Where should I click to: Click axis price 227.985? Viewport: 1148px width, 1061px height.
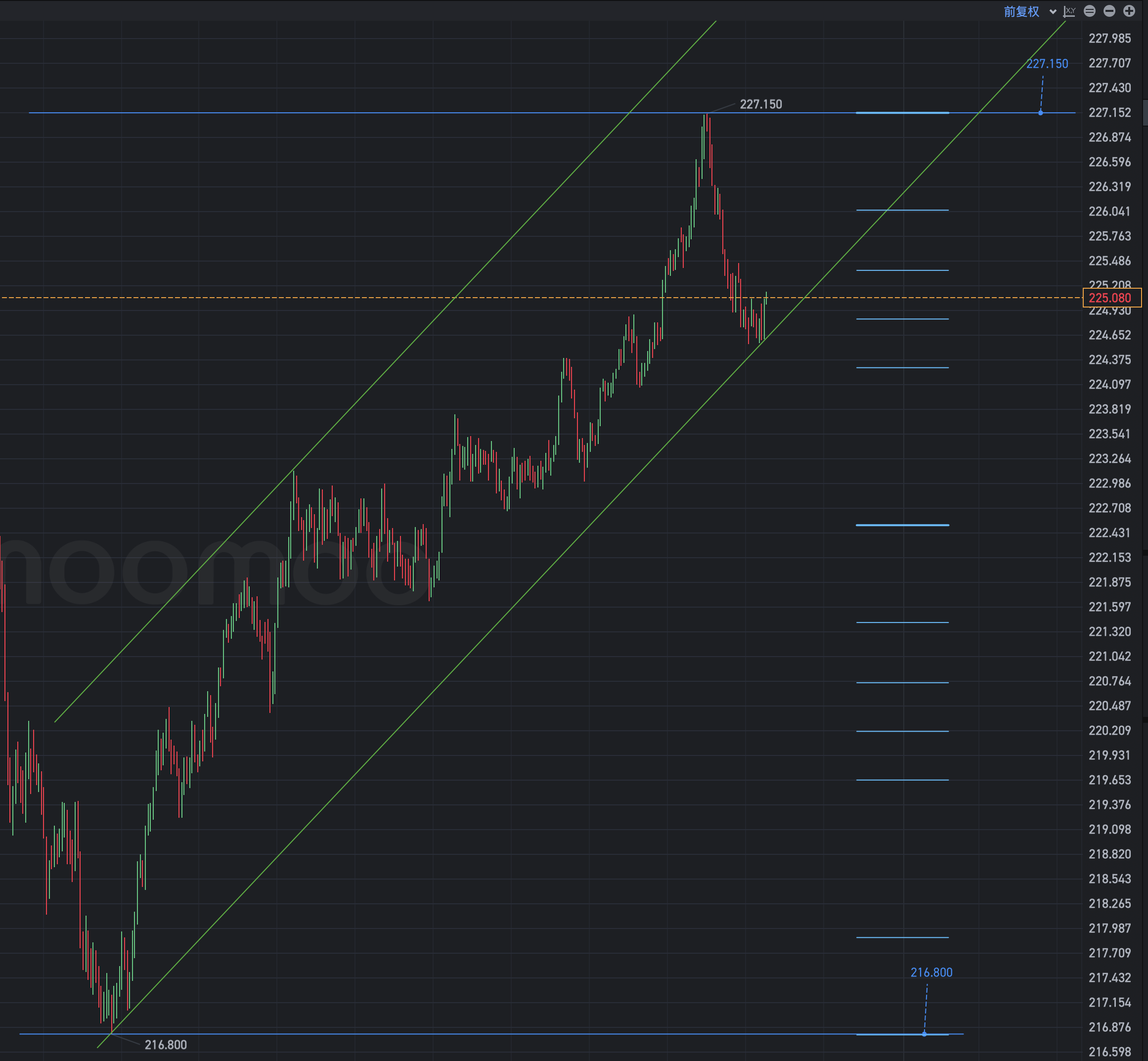tap(1109, 39)
